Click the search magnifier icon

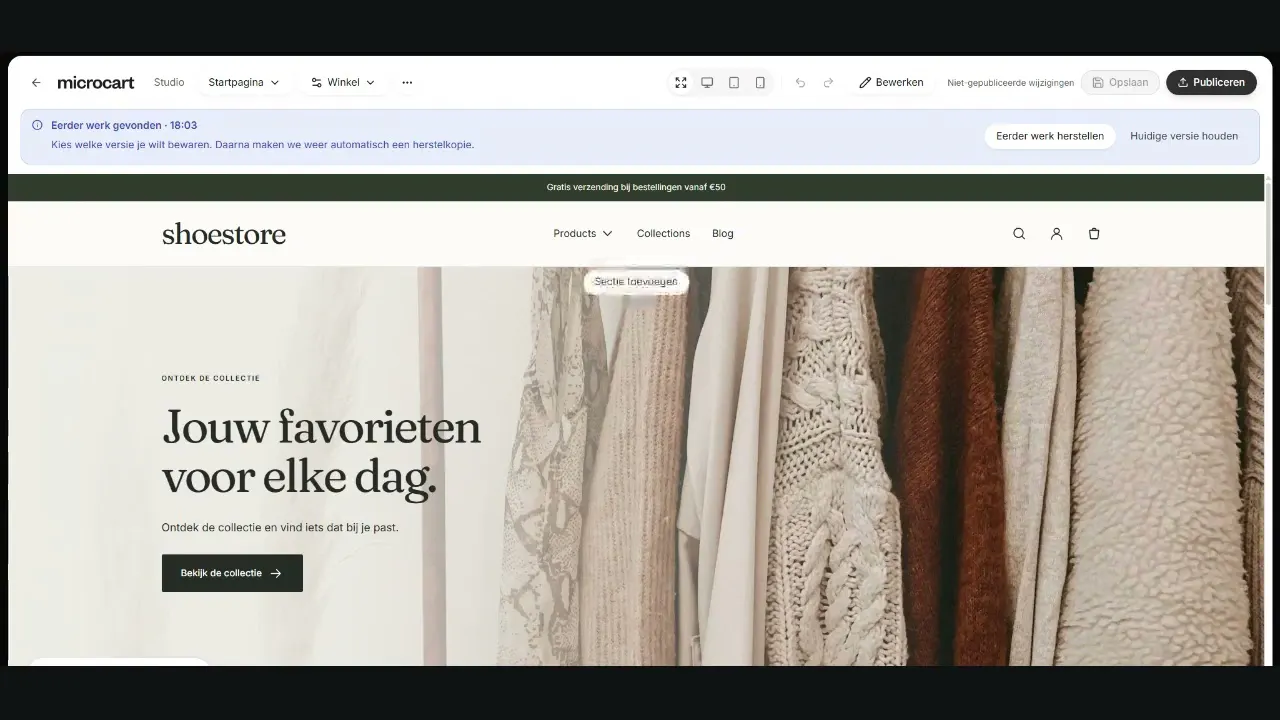coord(1019,234)
